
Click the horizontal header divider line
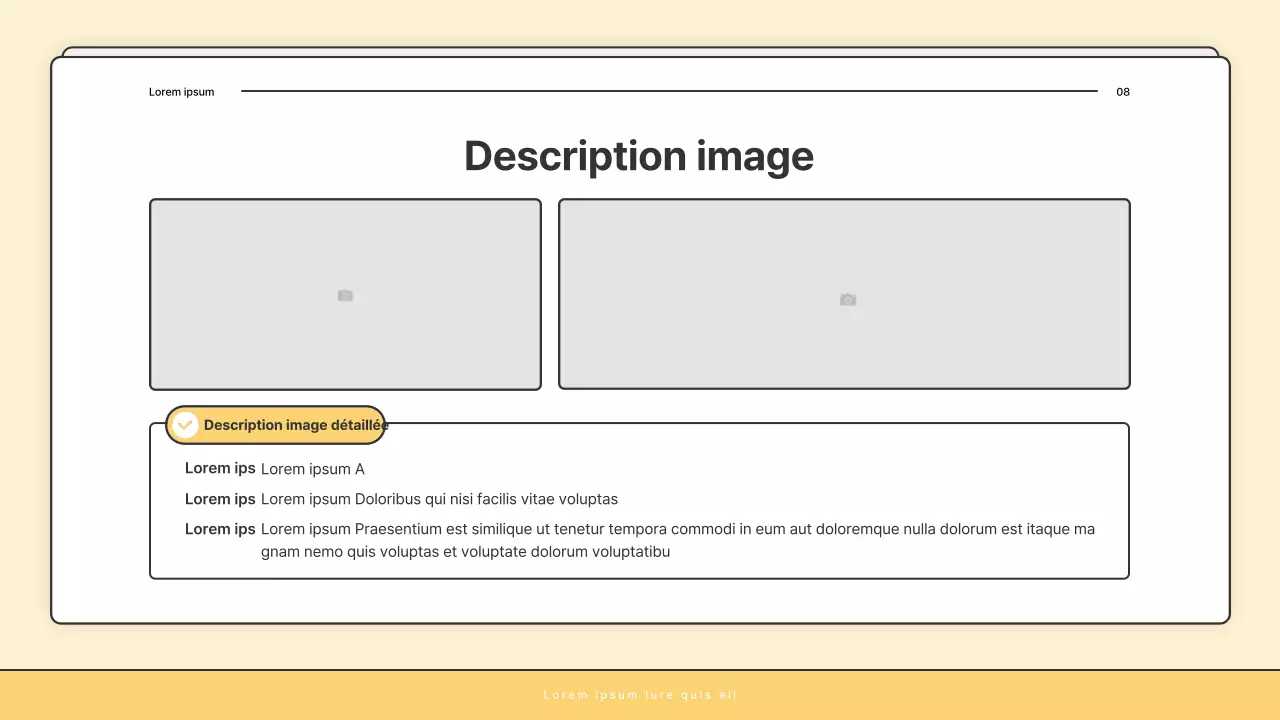(668, 91)
